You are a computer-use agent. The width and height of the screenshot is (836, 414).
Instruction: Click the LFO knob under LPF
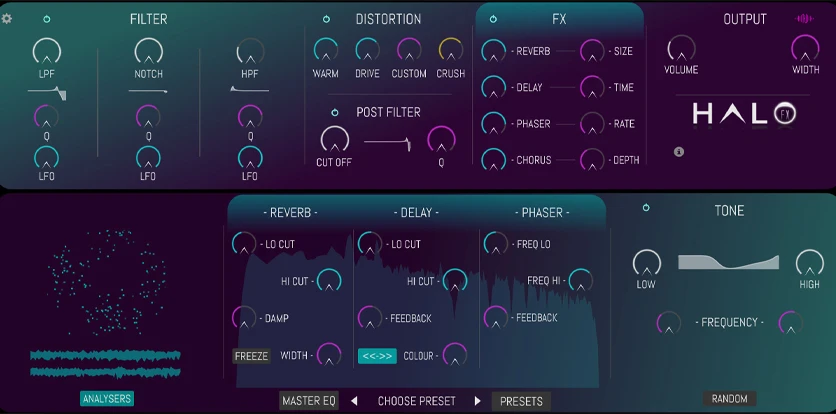coord(47,158)
